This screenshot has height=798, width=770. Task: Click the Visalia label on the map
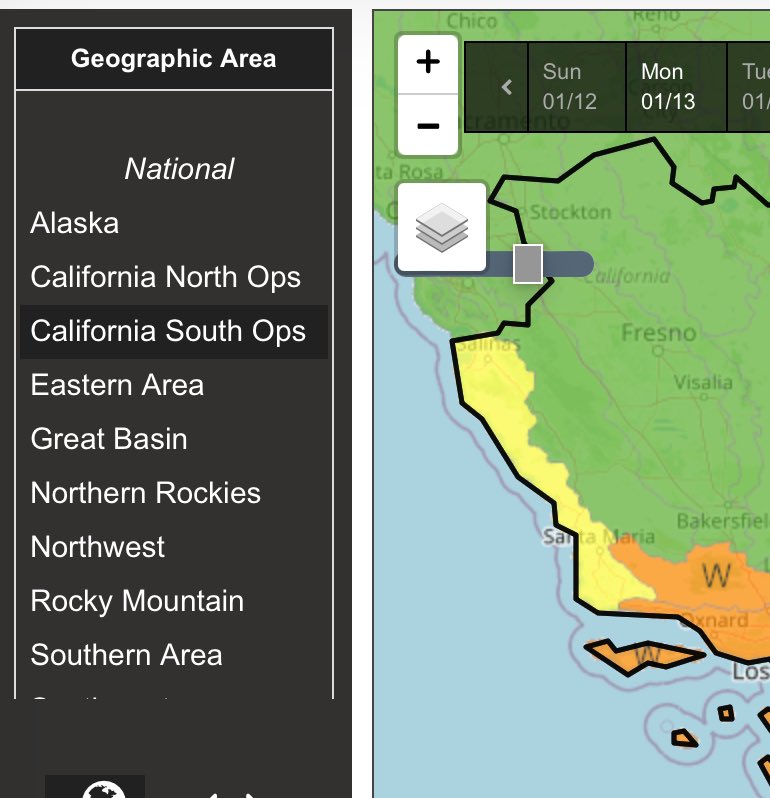(703, 382)
